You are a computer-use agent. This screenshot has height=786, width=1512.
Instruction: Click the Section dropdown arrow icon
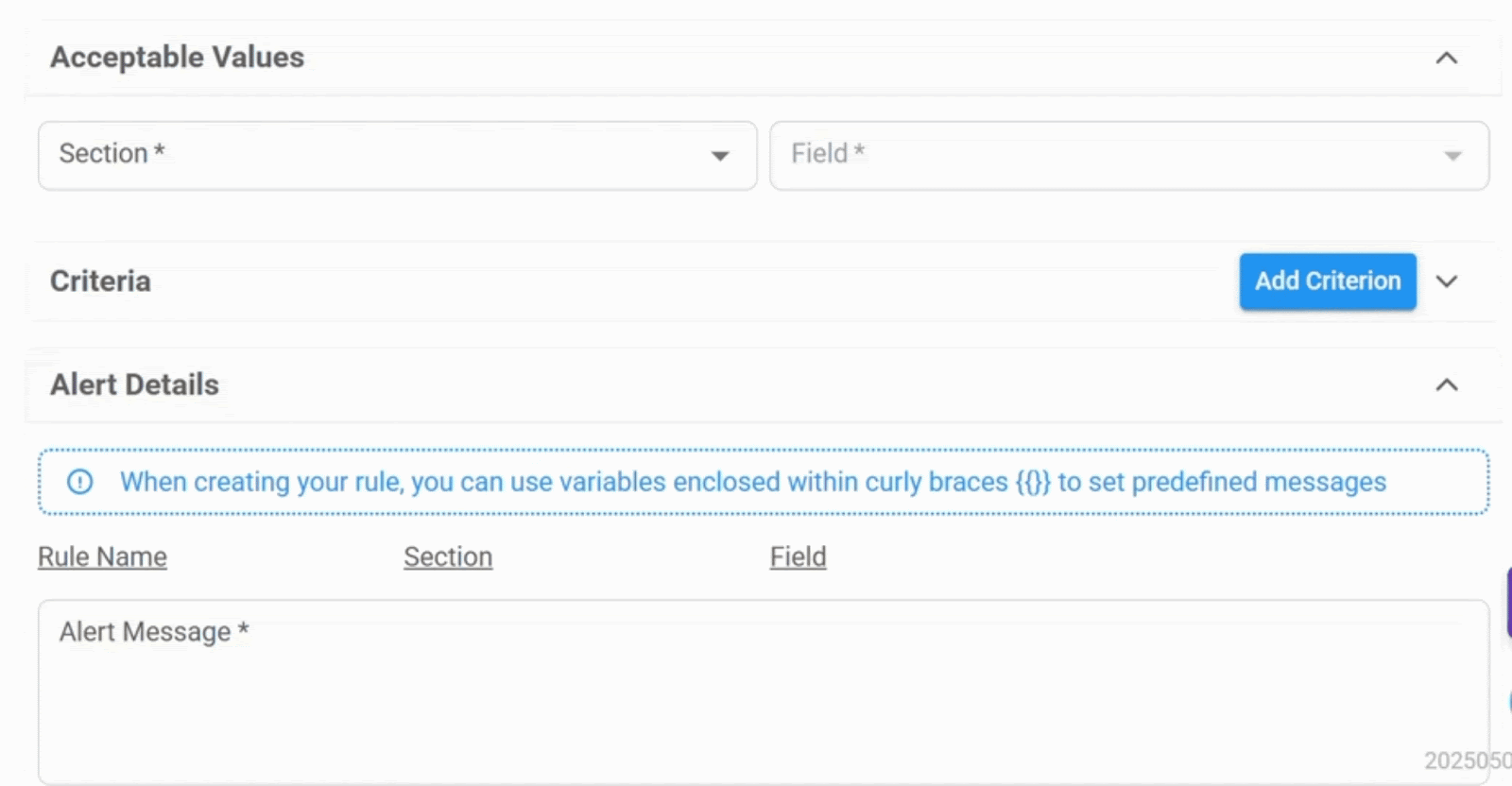(720, 156)
